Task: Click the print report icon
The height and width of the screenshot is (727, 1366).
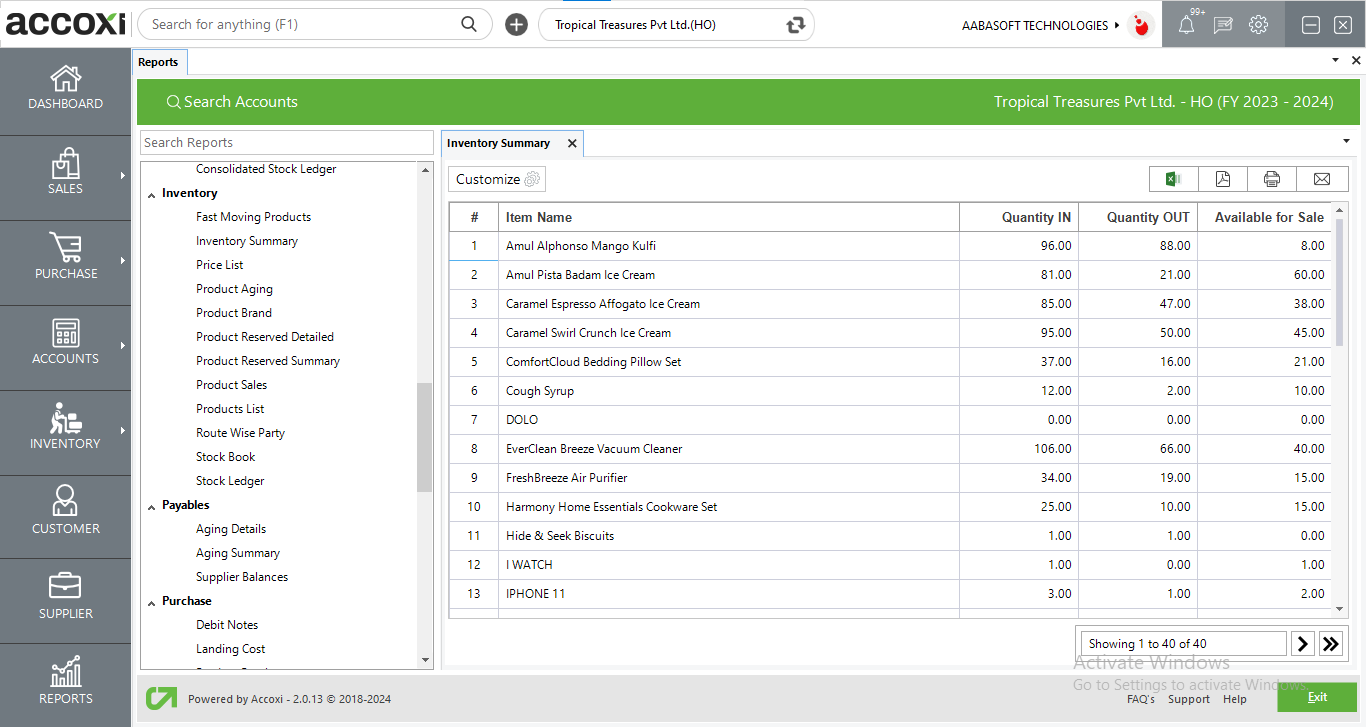Action: pyautogui.click(x=1272, y=179)
